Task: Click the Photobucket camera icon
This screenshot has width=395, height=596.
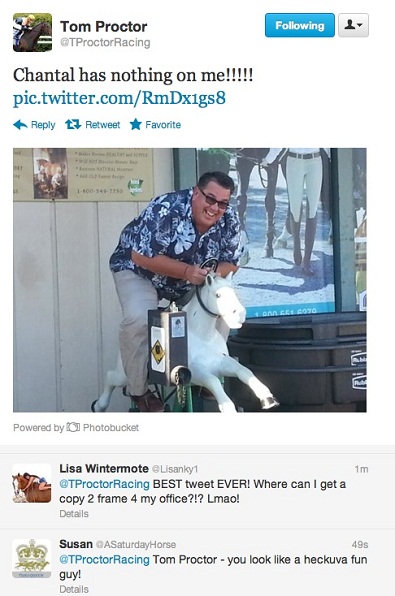Action: click(73, 427)
